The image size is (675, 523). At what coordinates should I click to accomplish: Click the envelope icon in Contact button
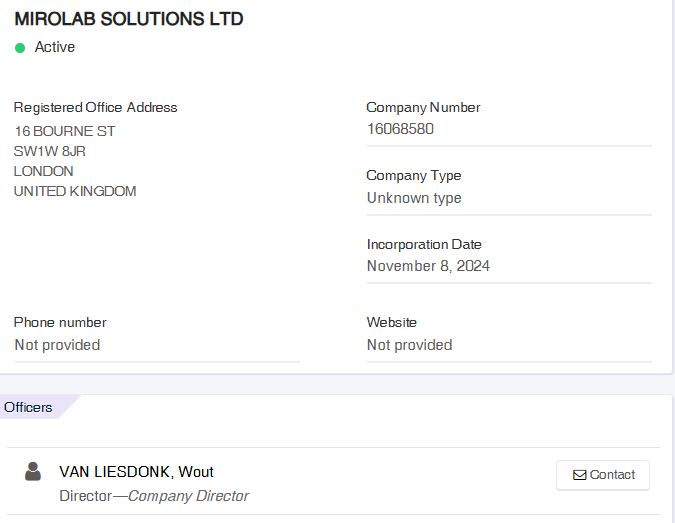point(579,475)
